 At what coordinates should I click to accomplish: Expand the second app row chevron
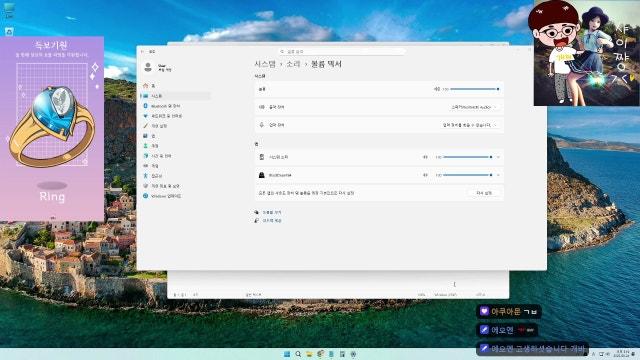click(x=498, y=175)
